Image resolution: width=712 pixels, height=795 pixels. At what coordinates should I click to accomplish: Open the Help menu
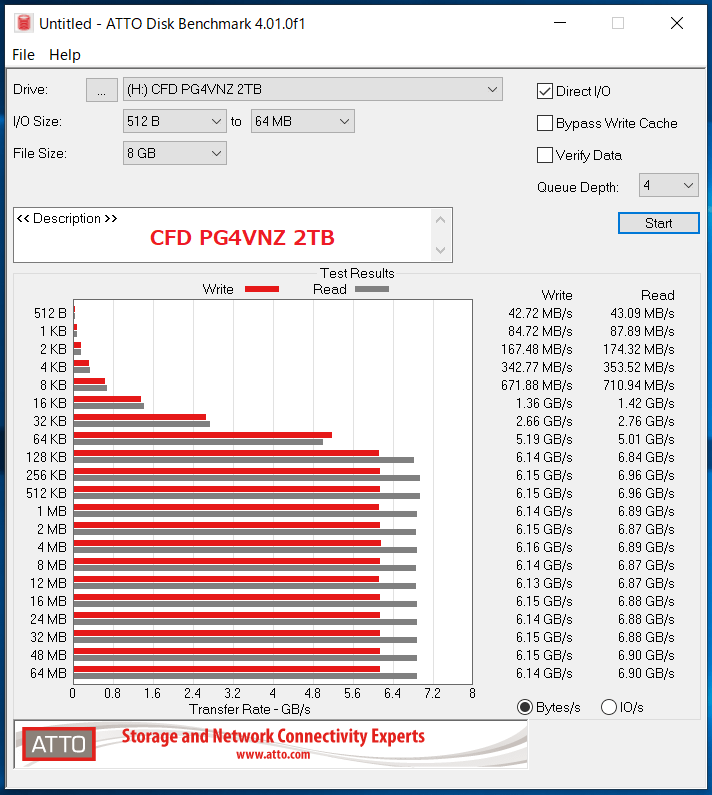64,55
